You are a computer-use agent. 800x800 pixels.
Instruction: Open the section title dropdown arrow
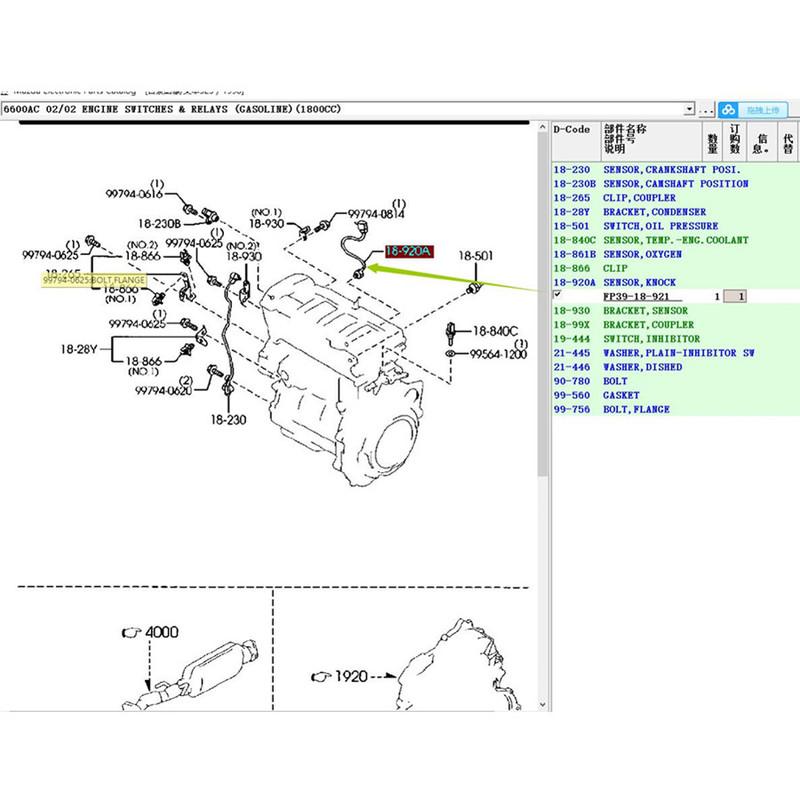691,109
